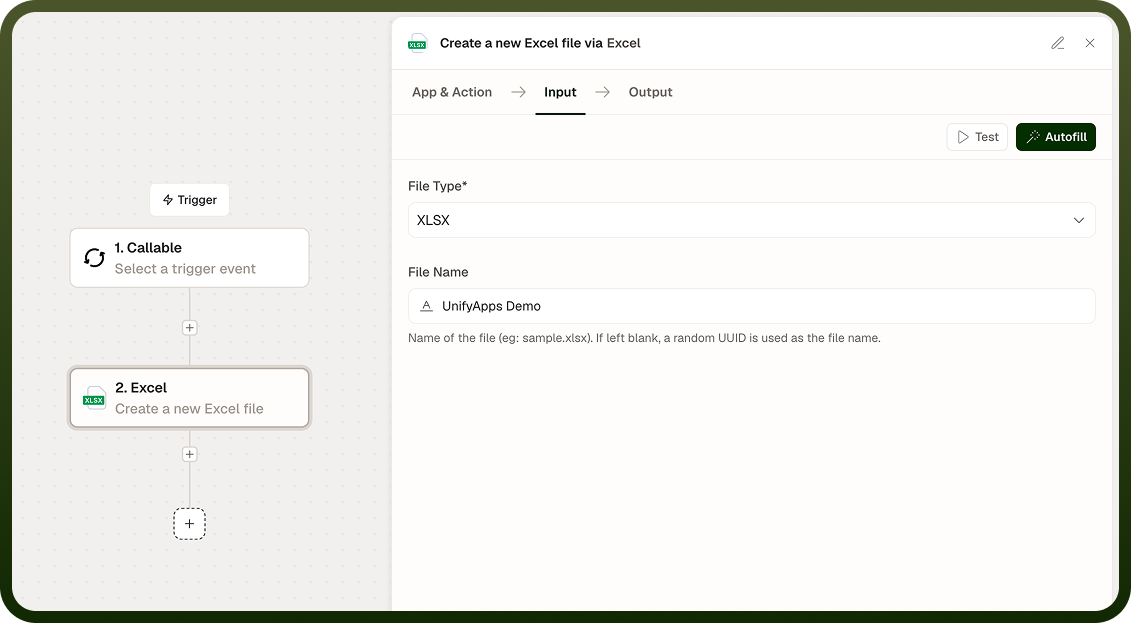Click the 'File Type*' label
1131x623 pixels.
tap(438, 186)
